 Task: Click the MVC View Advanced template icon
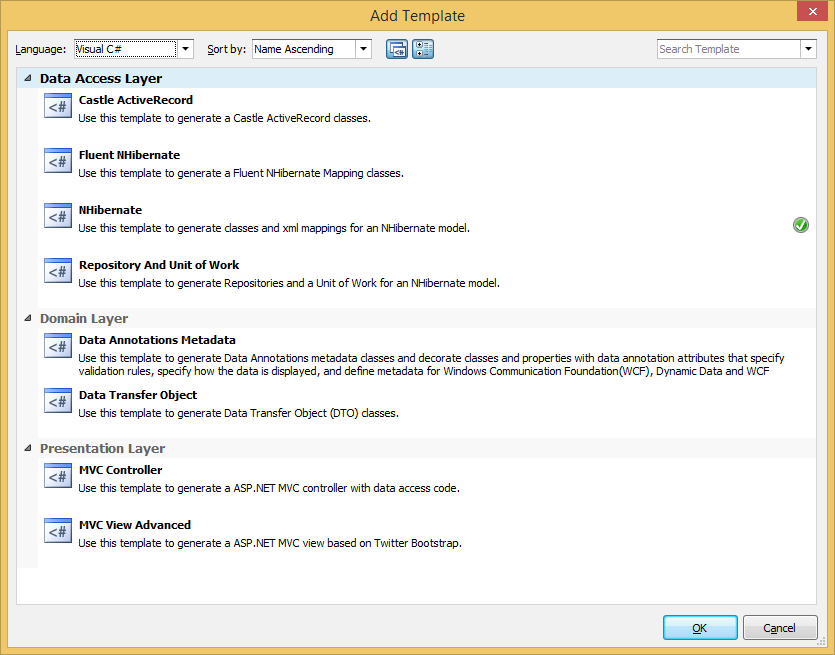coord(58,531)
